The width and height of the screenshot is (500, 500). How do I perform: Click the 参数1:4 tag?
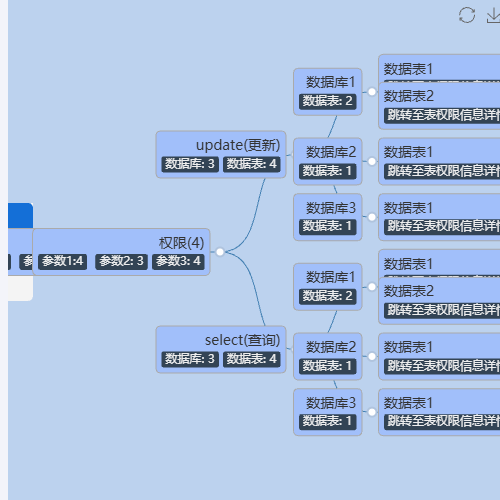coord(63,262)
